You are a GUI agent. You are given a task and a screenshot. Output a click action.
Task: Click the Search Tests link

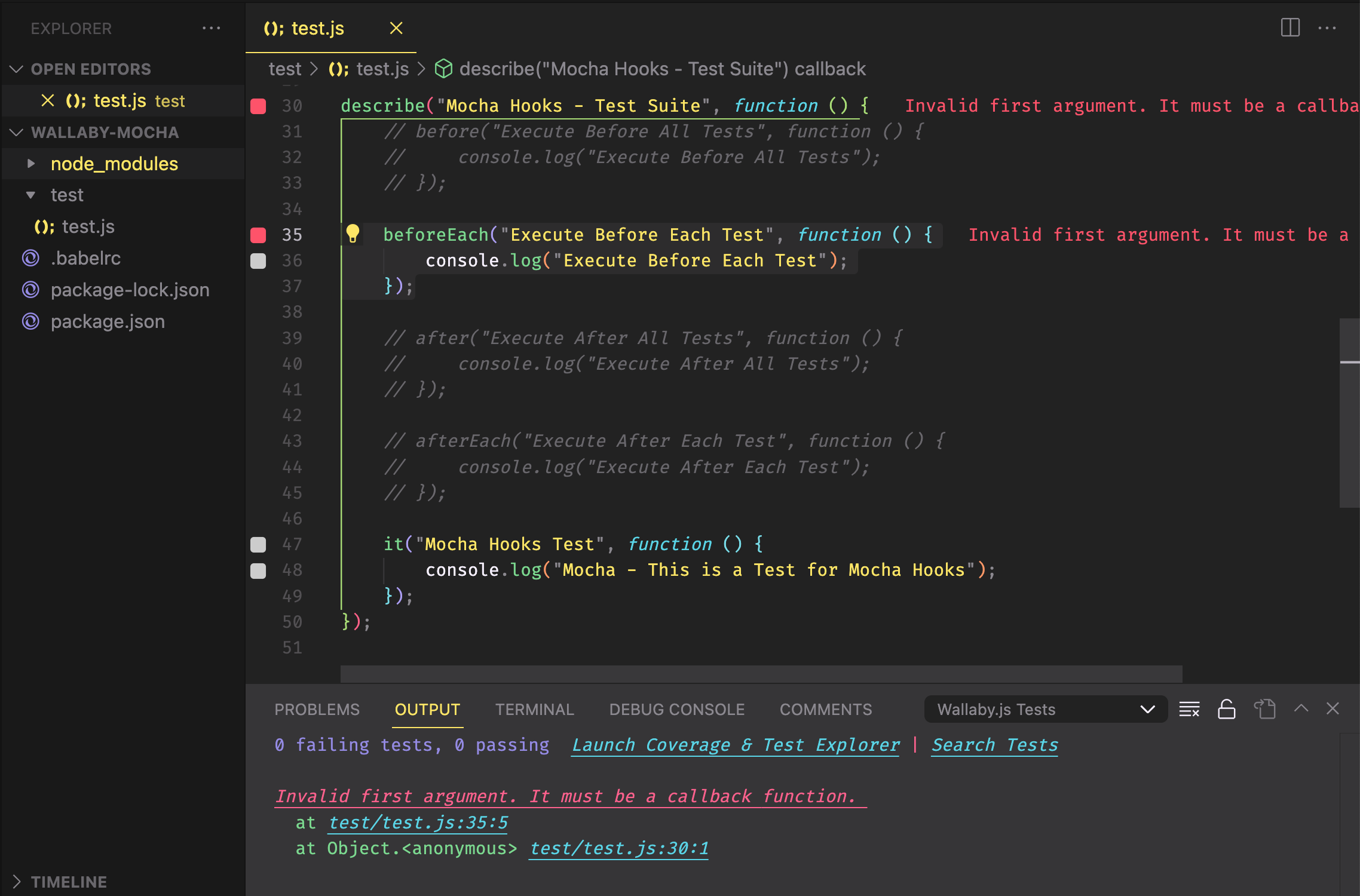pos(994,745)
